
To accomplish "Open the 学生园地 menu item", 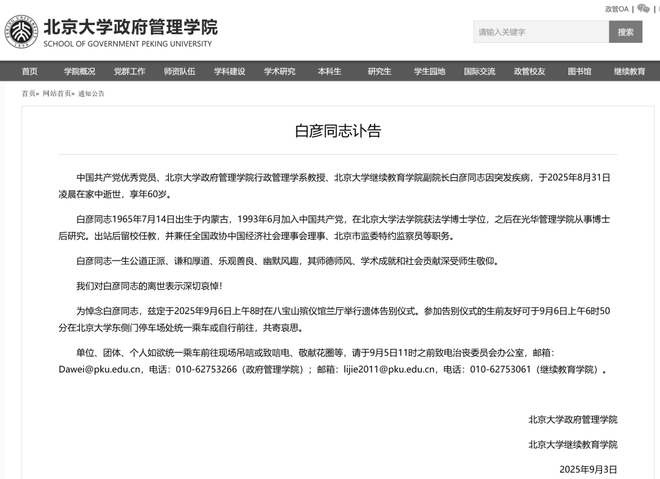I will click(x=429, y=71).
